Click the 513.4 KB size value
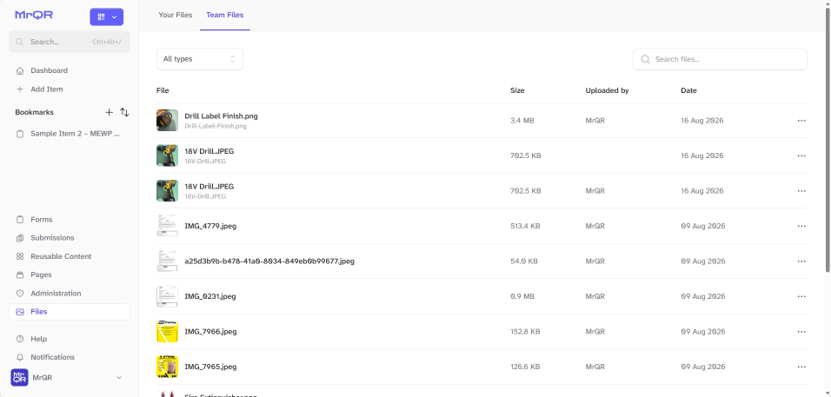 [525, 226]
